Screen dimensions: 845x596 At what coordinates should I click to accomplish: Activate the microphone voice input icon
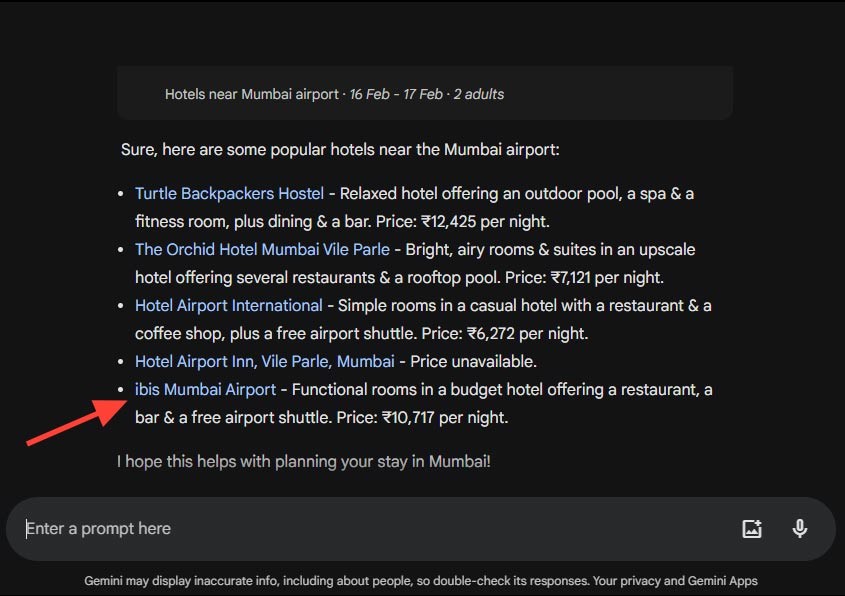pos(800,529)
